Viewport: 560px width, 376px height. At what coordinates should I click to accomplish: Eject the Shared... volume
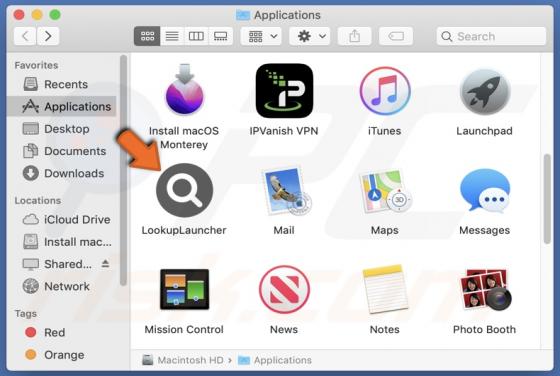(x=105, y=264)
